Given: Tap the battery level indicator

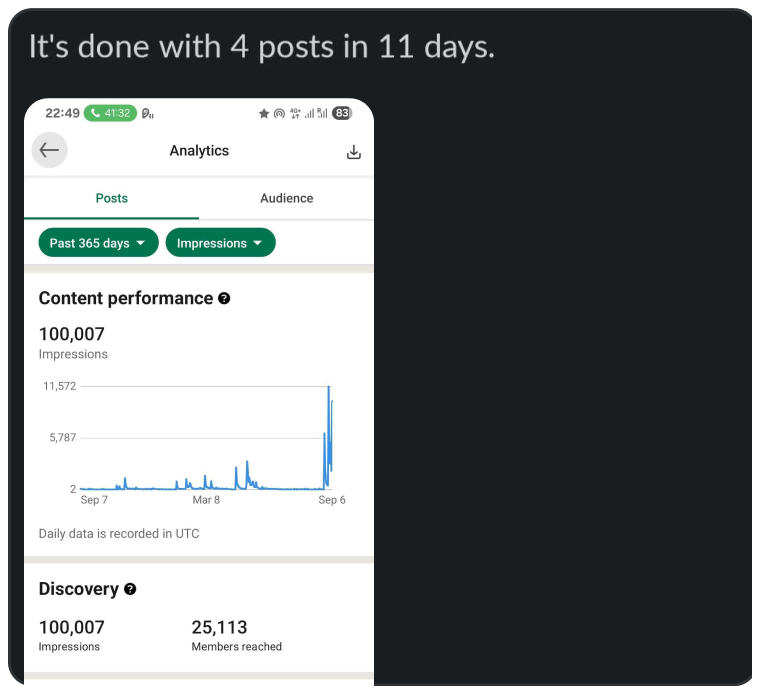Looking at the screenshot, I should [x=342, y=113].
